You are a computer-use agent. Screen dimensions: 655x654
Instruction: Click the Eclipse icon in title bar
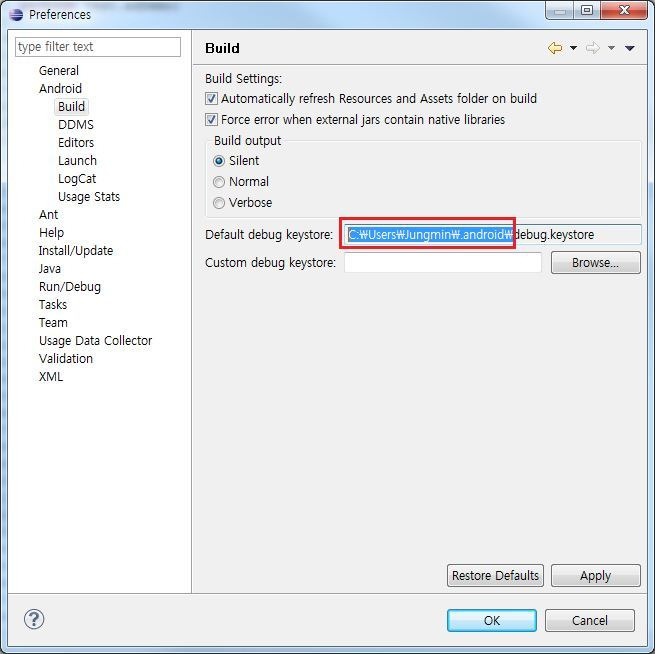(x=16, y=15)
